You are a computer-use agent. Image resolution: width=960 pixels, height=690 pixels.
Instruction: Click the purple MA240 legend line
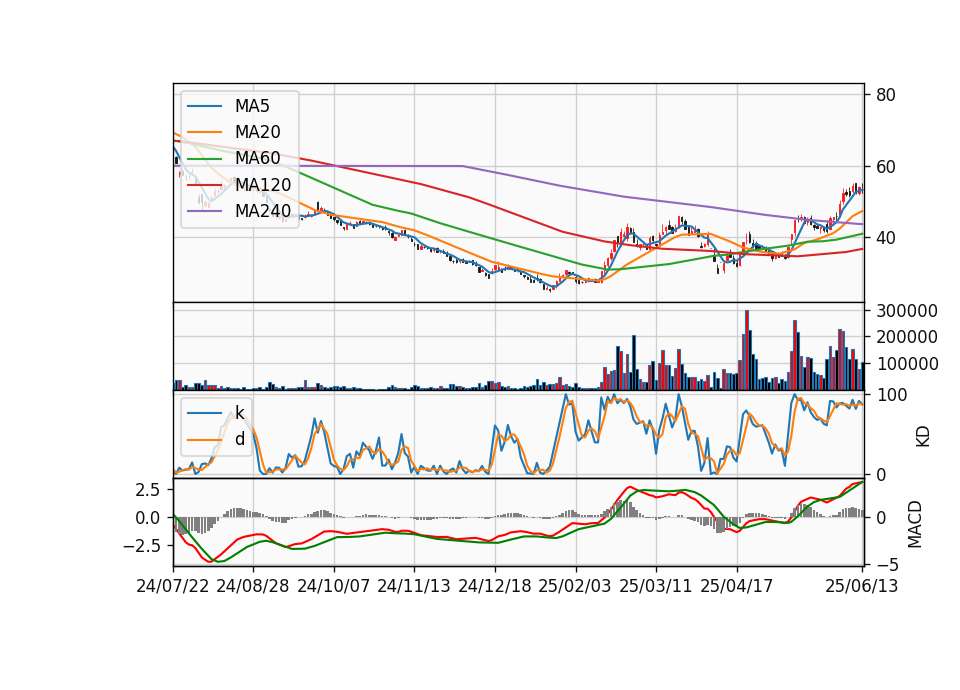tap(204, 211)
